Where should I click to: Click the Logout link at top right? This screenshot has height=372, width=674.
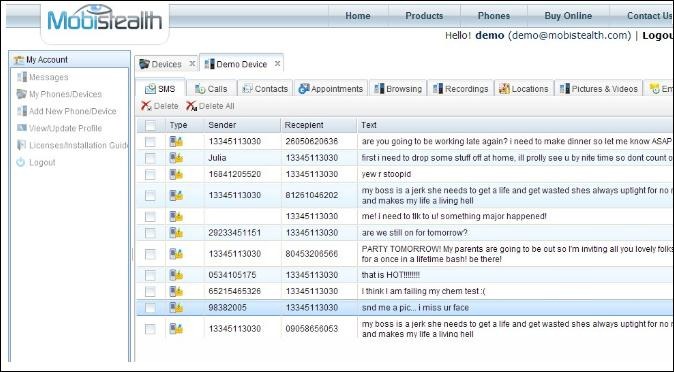click(658, 36)
